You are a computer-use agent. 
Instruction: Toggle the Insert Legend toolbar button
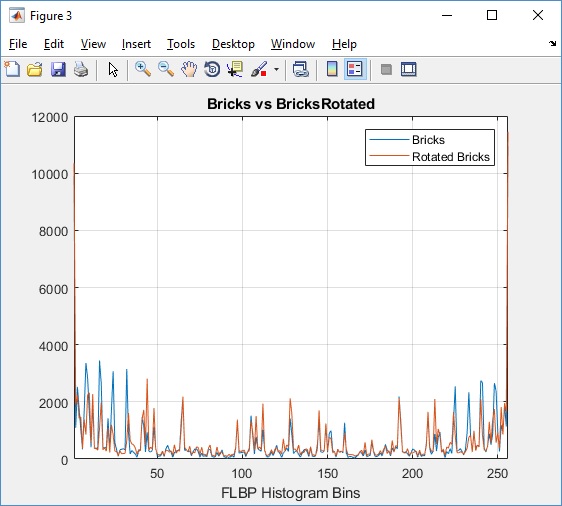coord(355,69)
